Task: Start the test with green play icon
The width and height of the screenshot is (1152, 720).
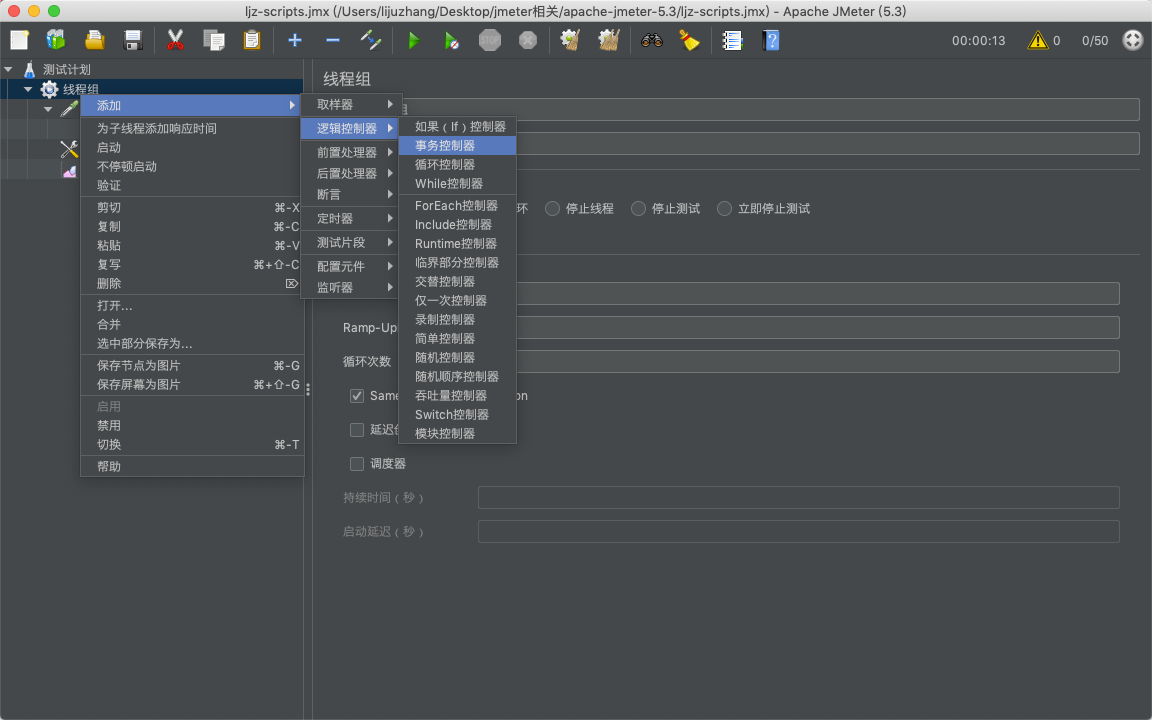Action: [x=414, y=40]
